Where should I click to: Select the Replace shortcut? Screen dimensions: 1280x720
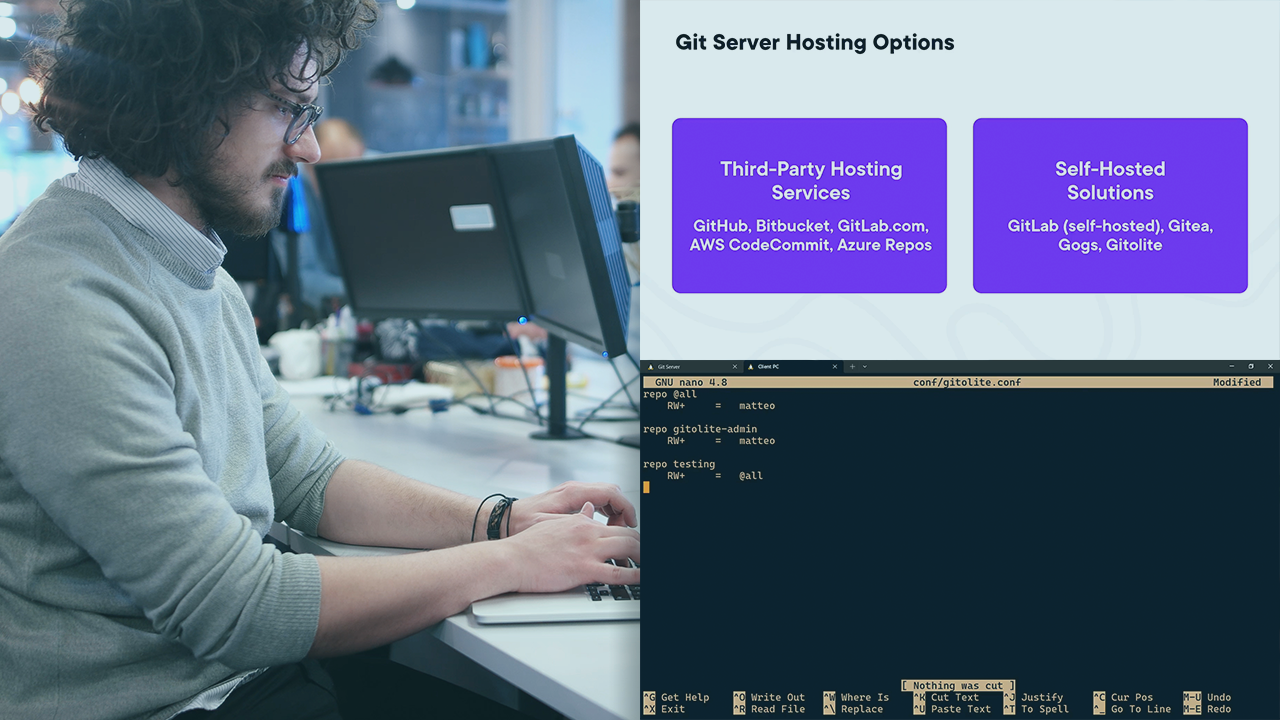click(861, 708)
